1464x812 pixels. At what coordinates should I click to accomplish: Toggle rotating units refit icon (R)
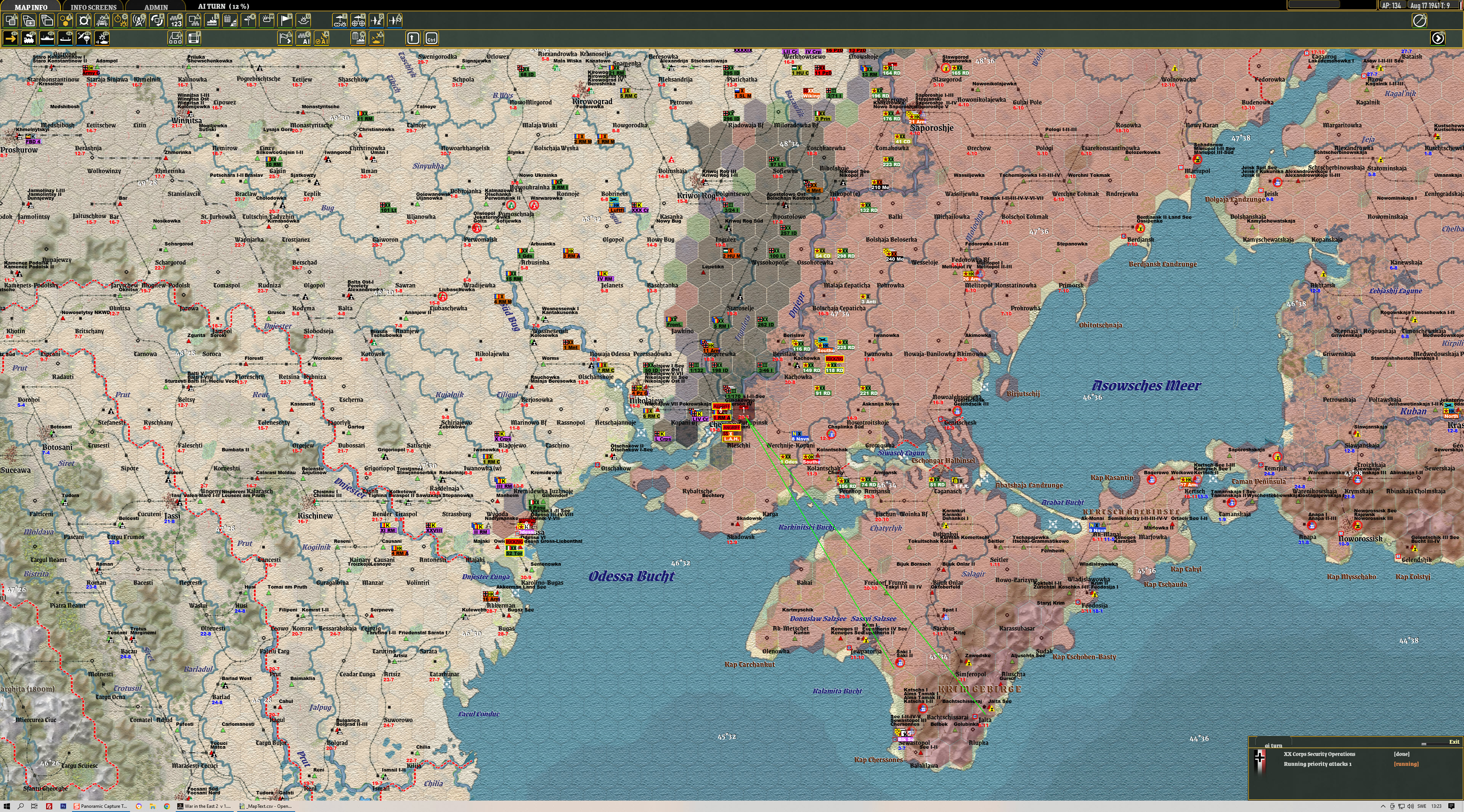(157, 21)
